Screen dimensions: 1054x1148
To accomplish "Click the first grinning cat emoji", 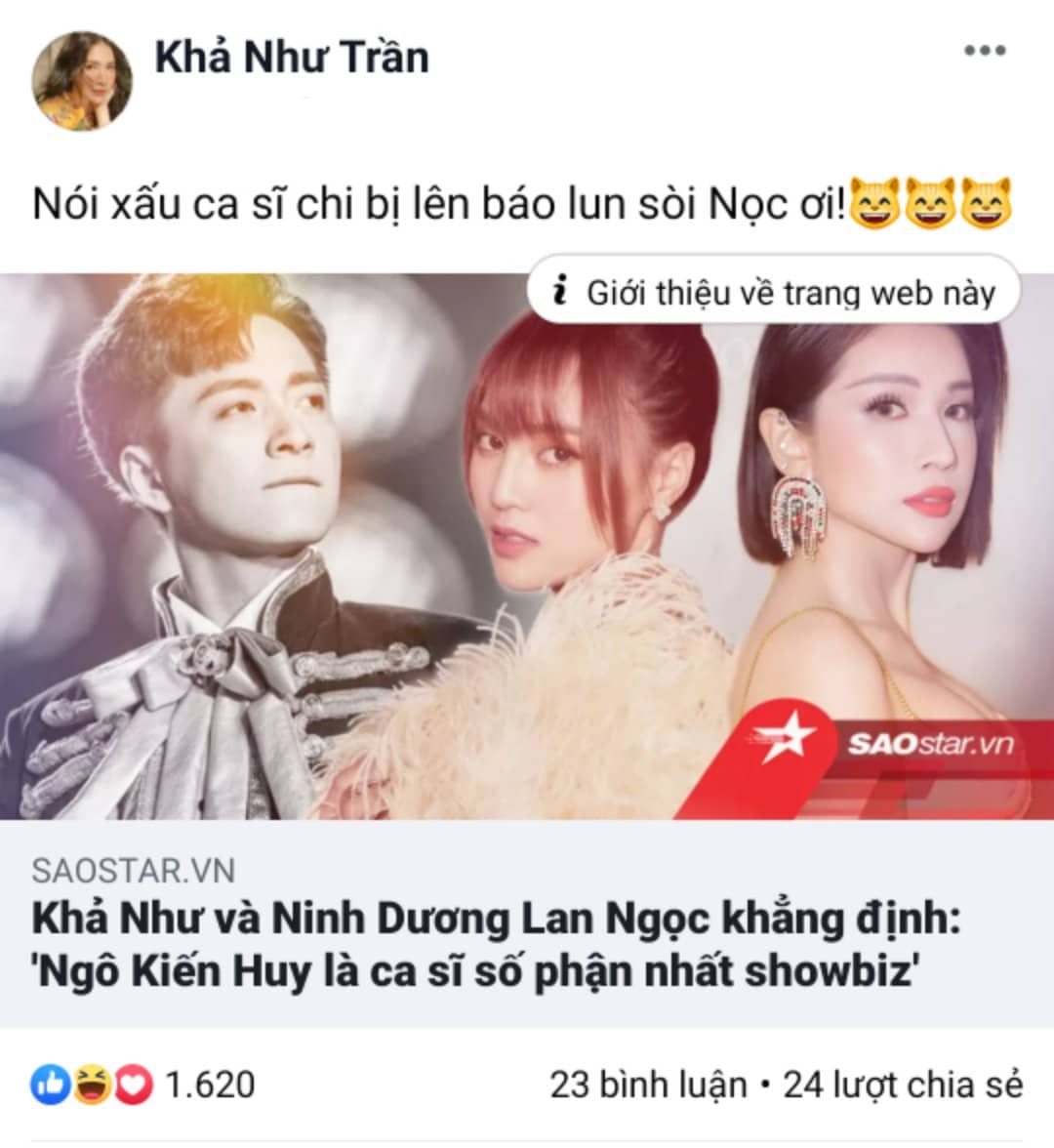I will 876,203.
